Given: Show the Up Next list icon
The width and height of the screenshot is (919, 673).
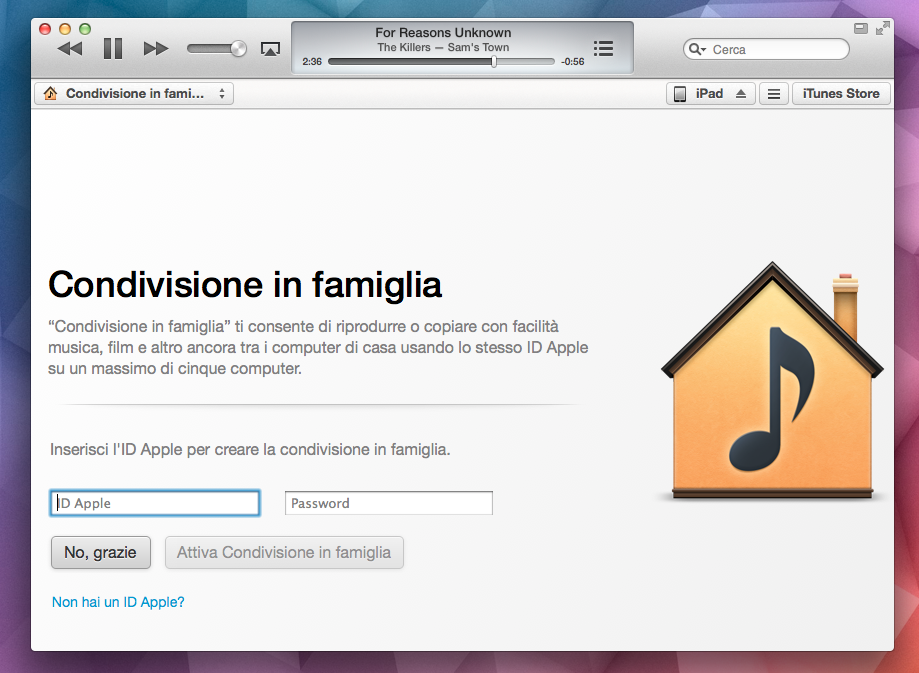Looking at the screenshot, I should (x=603, y=49).
